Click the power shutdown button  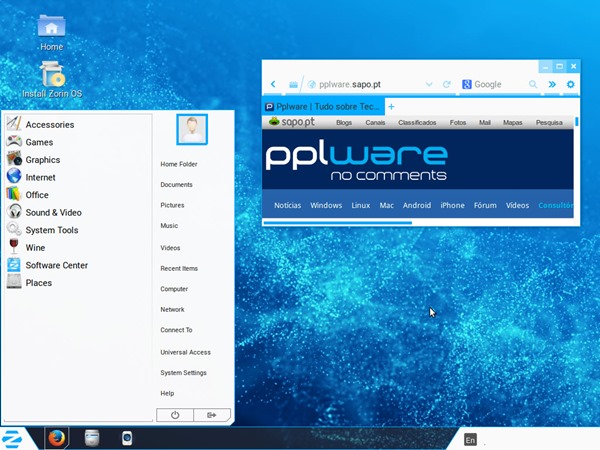coord(175,415)
